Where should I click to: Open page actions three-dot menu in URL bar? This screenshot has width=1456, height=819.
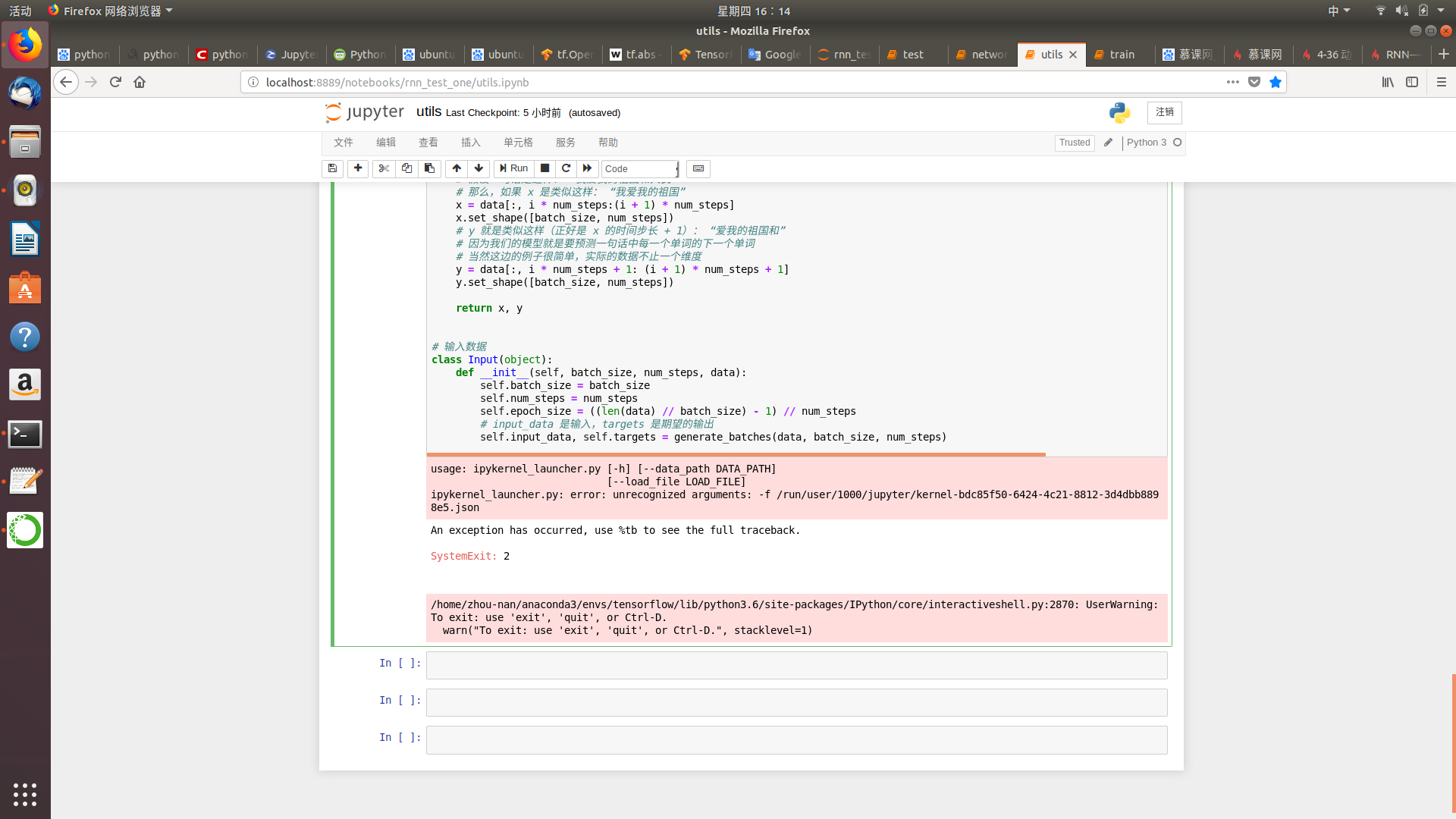pyautogui.click(x=1233, y=82)
